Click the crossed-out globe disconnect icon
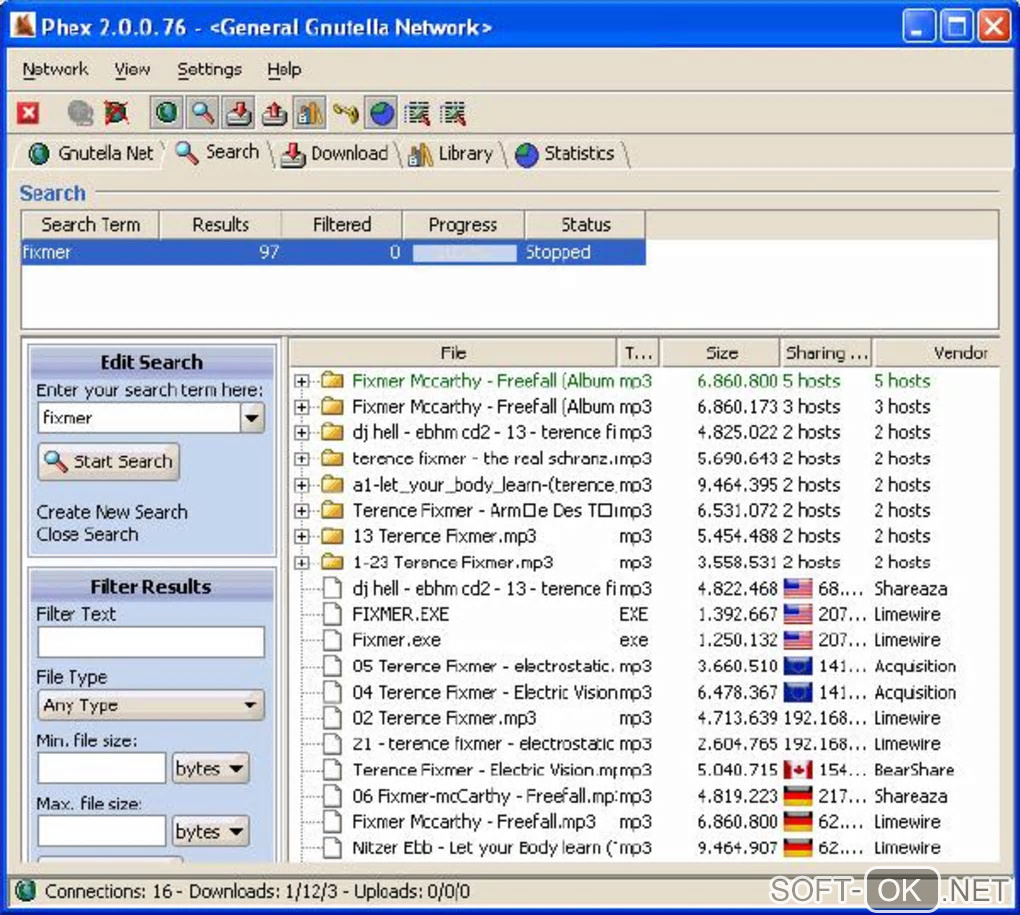The width and height of the screenshot is (1020, 915). point(116,114)
